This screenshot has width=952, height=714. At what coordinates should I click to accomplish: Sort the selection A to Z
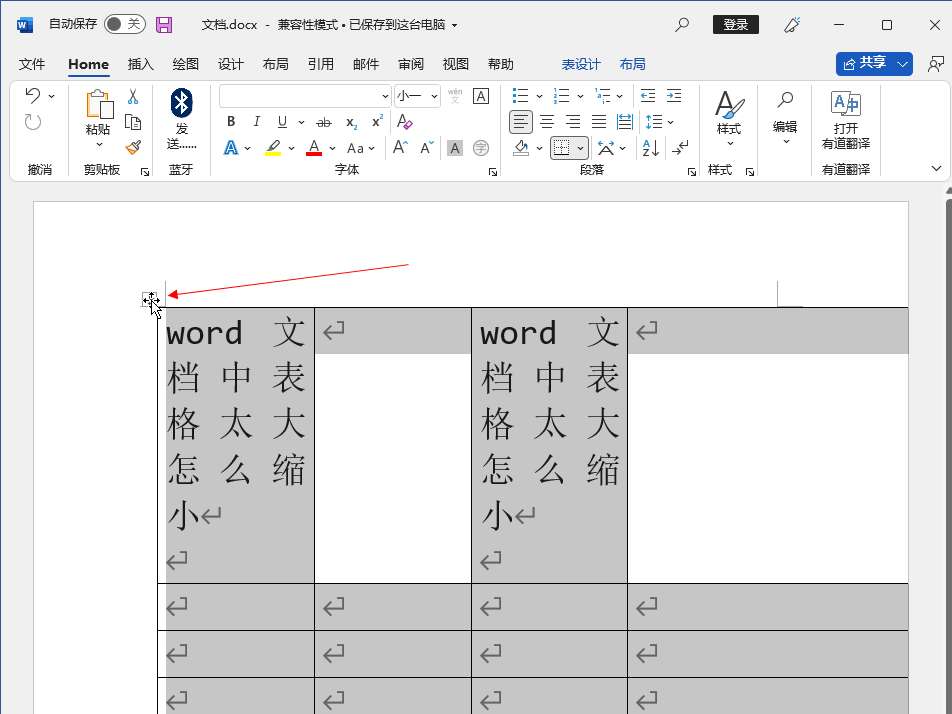click(650, 148)
